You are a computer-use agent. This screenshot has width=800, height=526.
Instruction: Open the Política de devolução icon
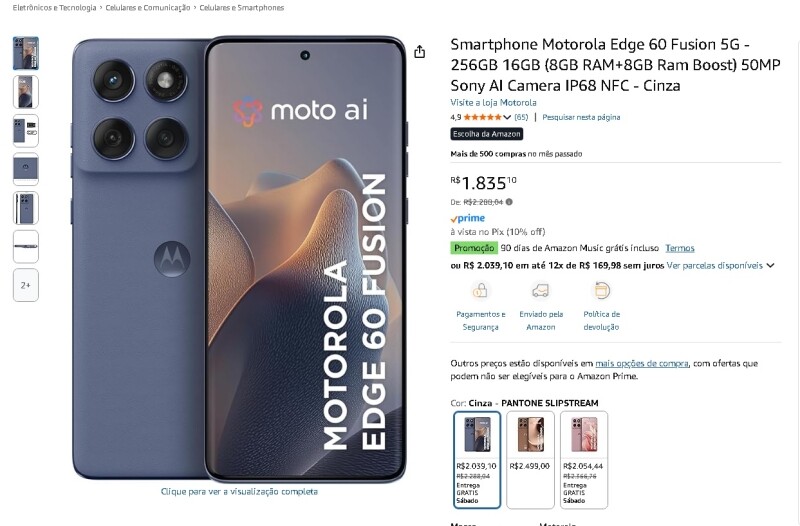coord(602,291)
